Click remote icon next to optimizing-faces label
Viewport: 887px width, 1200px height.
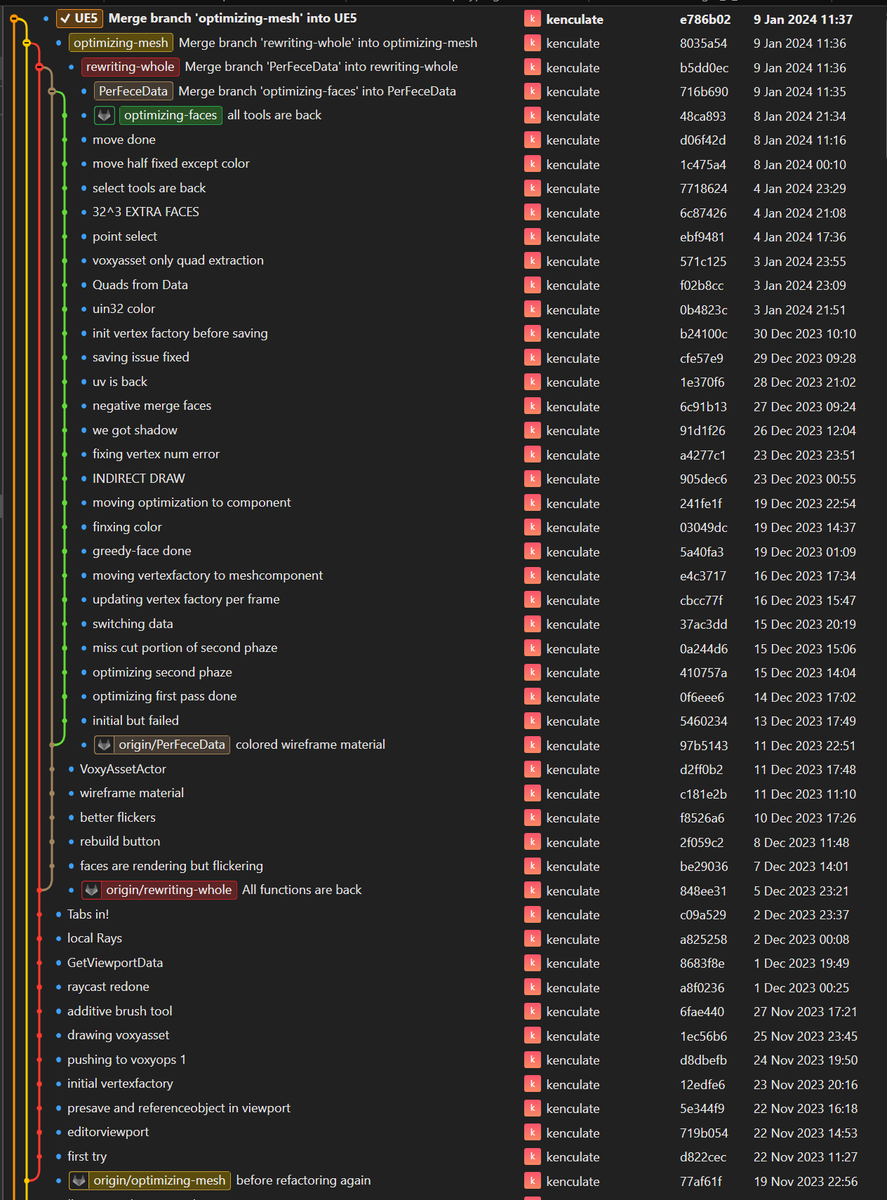pyautogui.click(x=105, y=115)
